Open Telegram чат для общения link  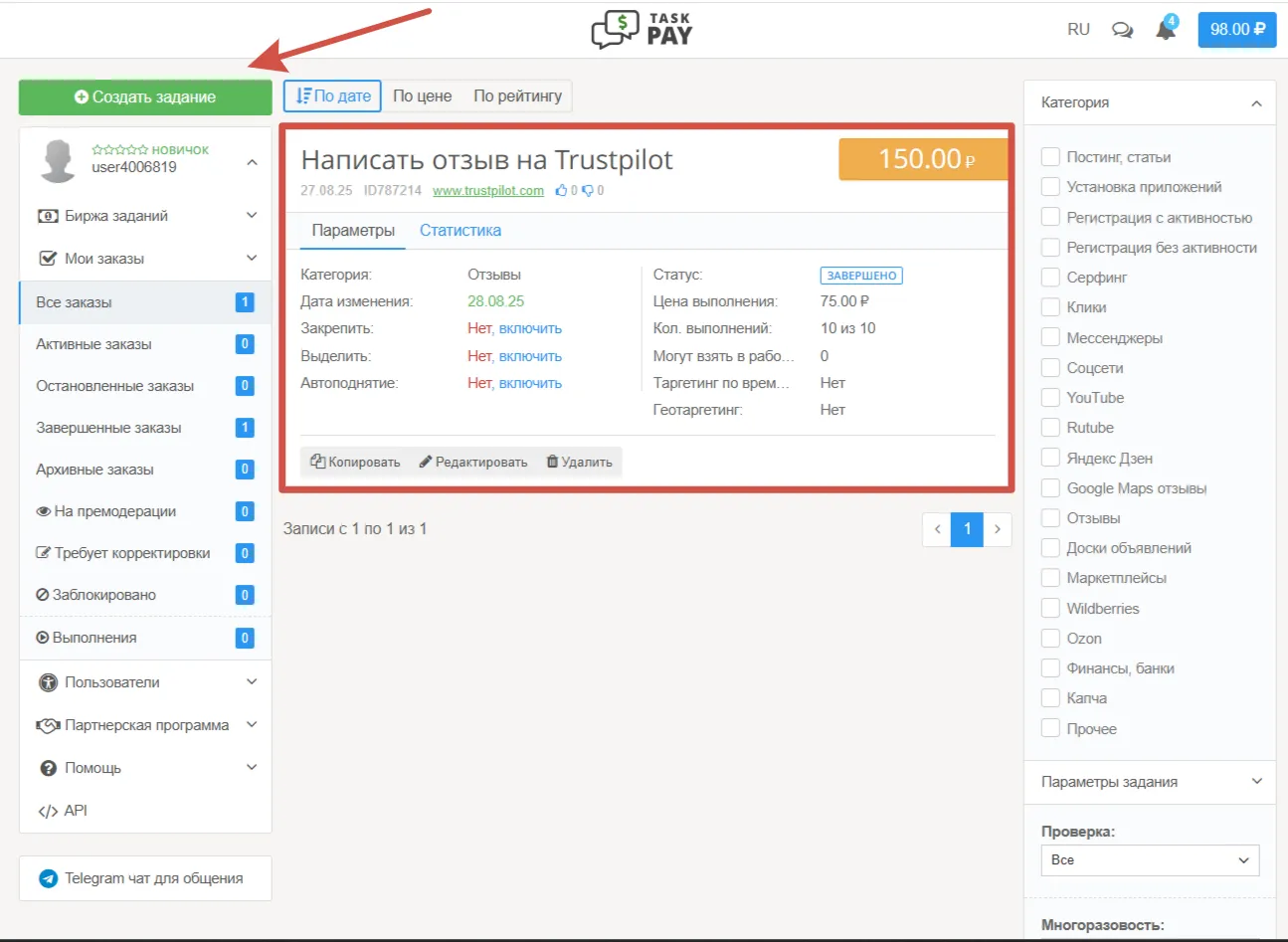click(x=145, y=878)
